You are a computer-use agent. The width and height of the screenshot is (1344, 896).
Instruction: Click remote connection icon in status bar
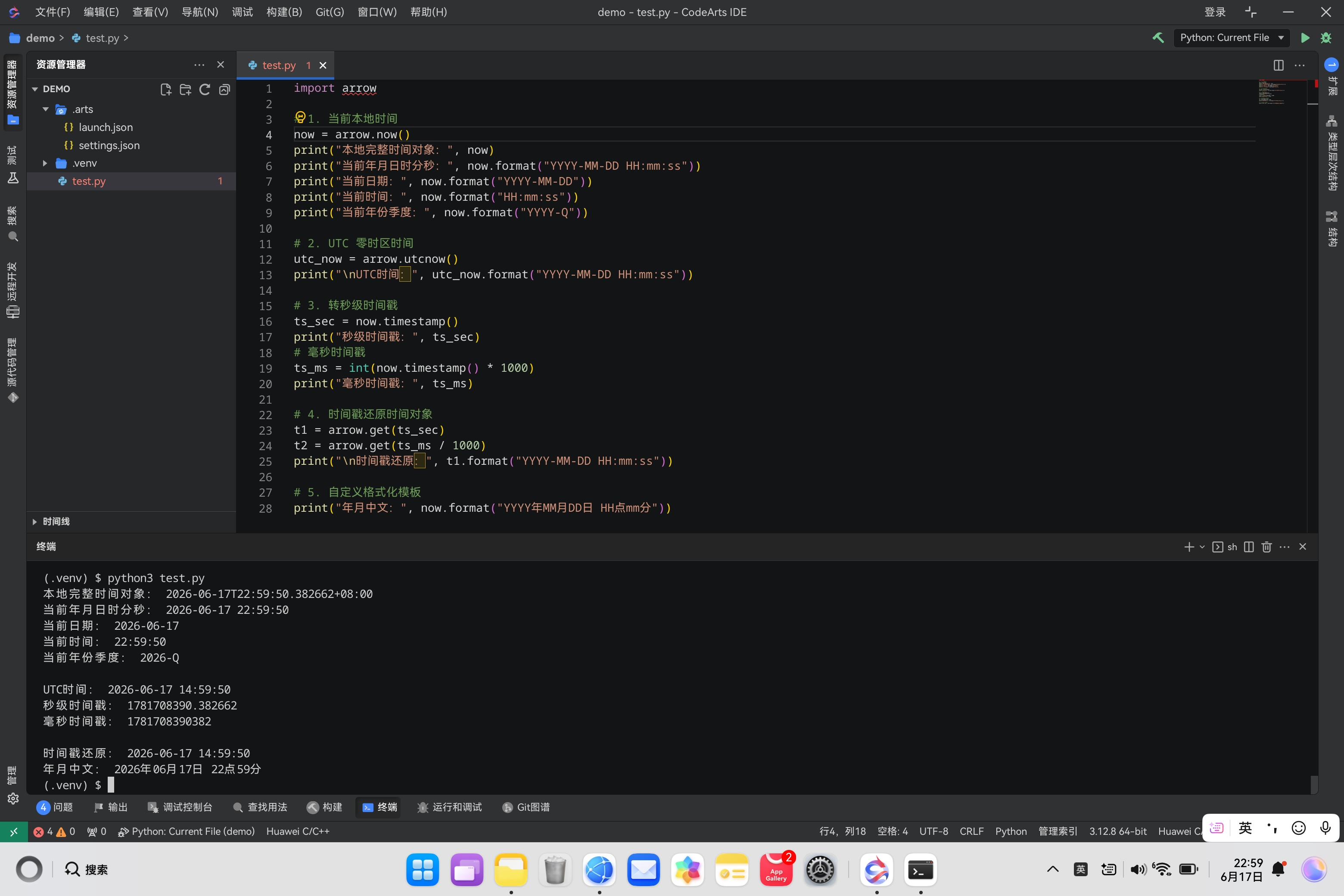click(13, 831)
